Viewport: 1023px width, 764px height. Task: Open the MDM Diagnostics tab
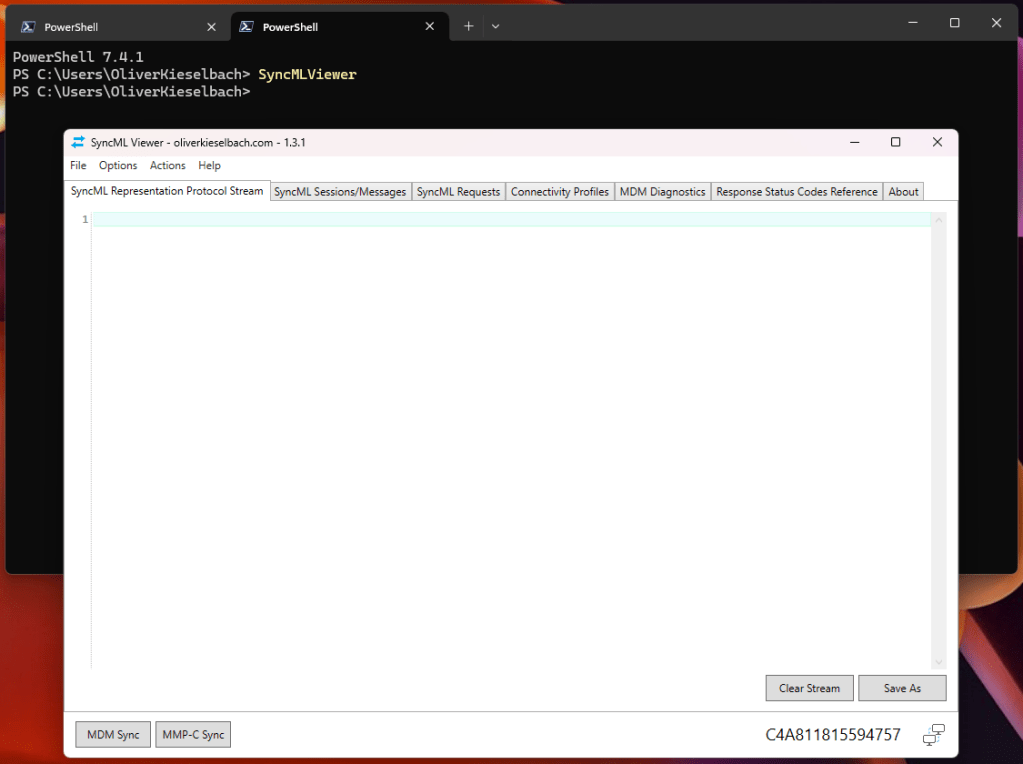[662, 191]
